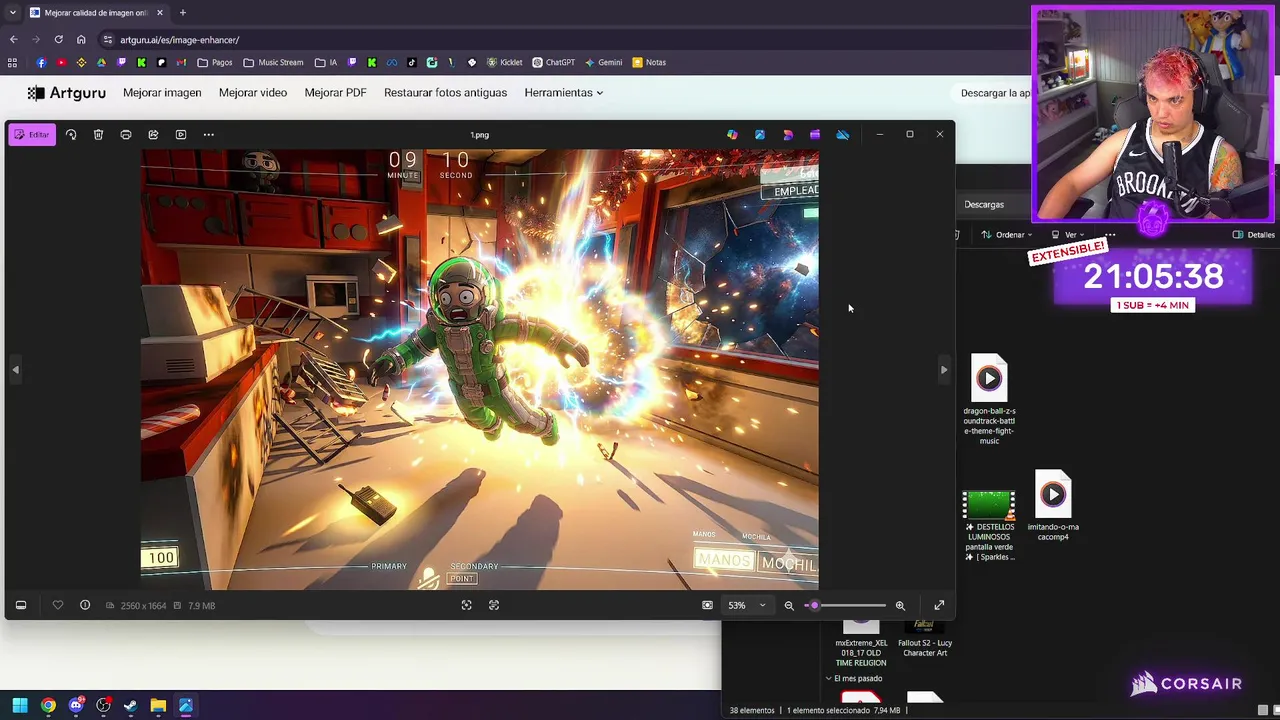The height and width of the screenshot is (720, 1280).
Task: Open Chrome tab search dropdown
Action: (x=12, y=13)
